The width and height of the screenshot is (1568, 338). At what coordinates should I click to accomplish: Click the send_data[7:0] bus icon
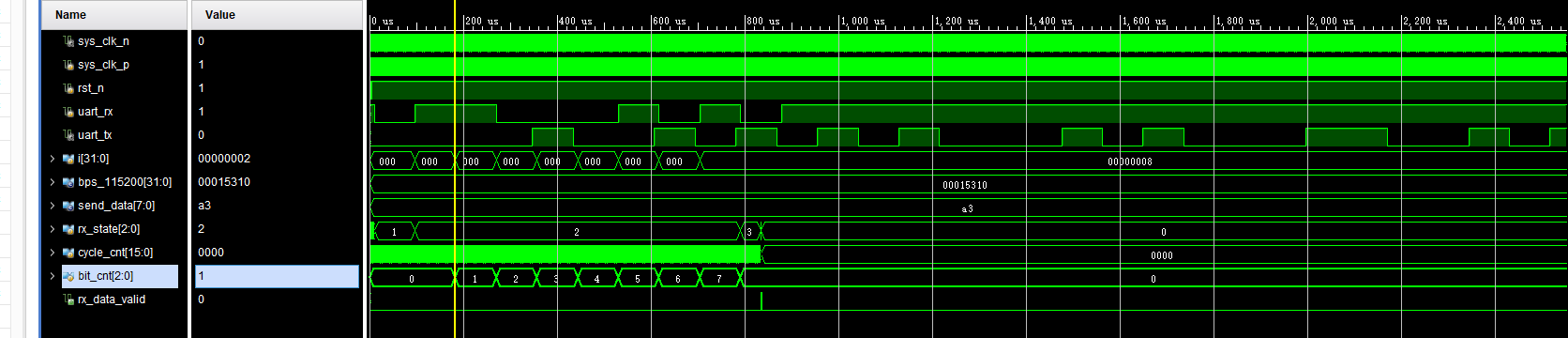pyautogui.click(x=68, y=206)
